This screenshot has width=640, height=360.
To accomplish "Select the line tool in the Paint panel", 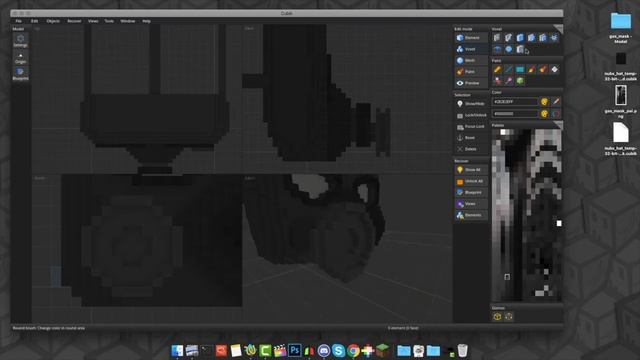I will click(x=509, y=69).
